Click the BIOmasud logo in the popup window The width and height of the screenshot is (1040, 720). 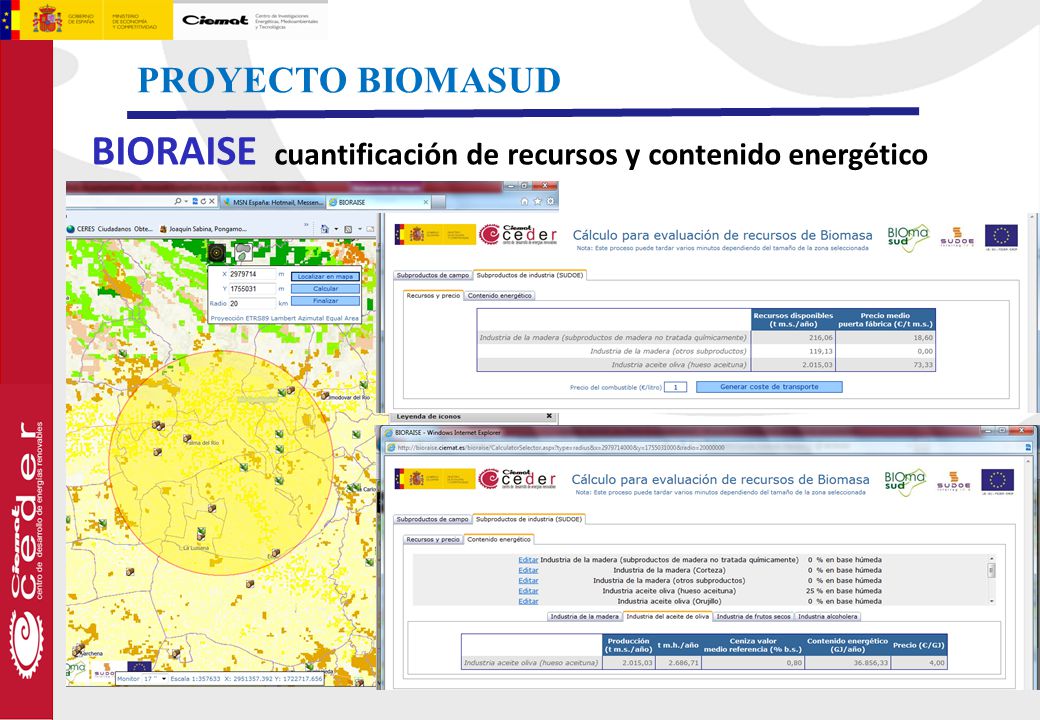(905, 481)
